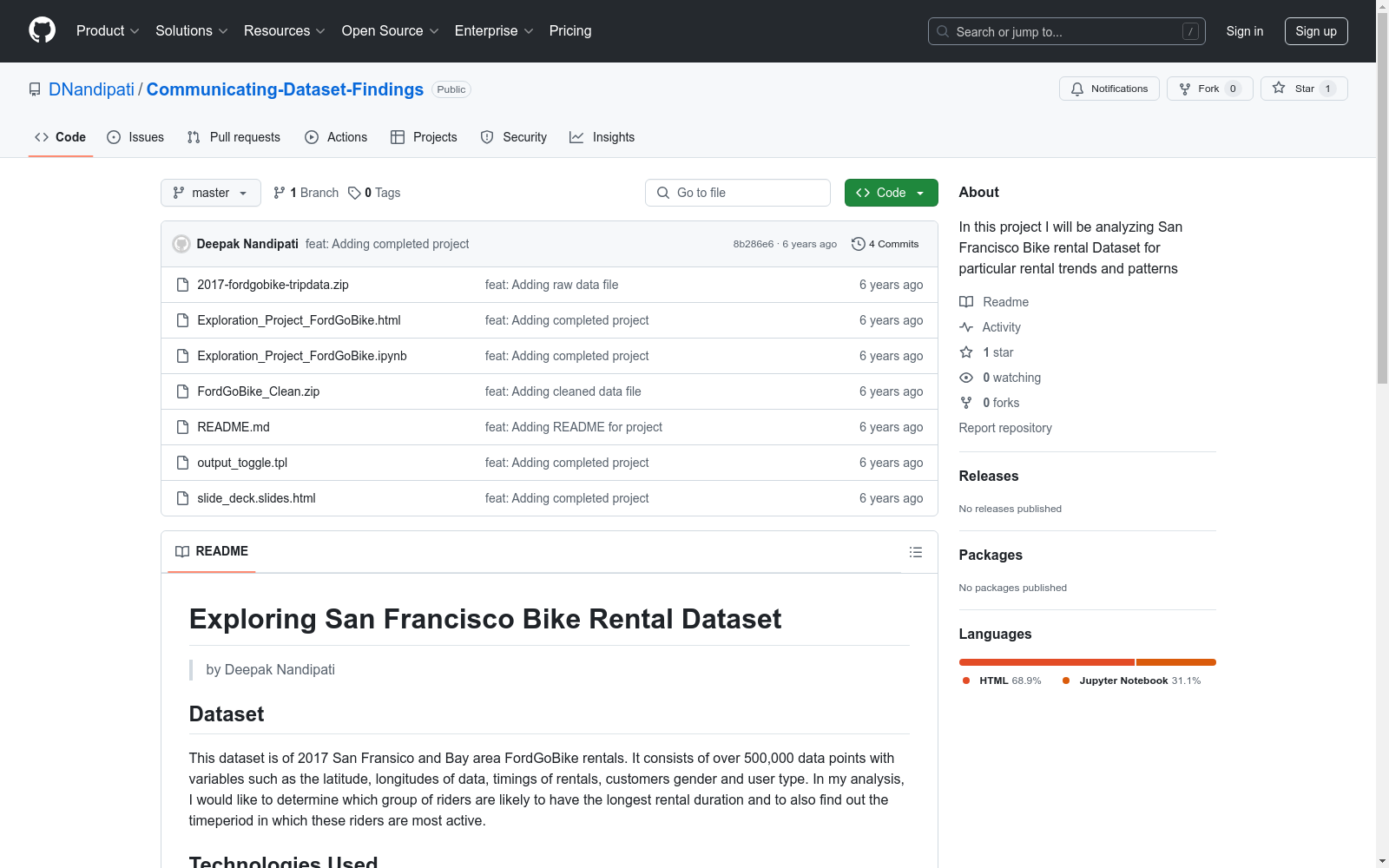Click Deepak Nandipati's avatar icon
Image resolution: width=1389 pixels, height=868 pixels.
181,244
